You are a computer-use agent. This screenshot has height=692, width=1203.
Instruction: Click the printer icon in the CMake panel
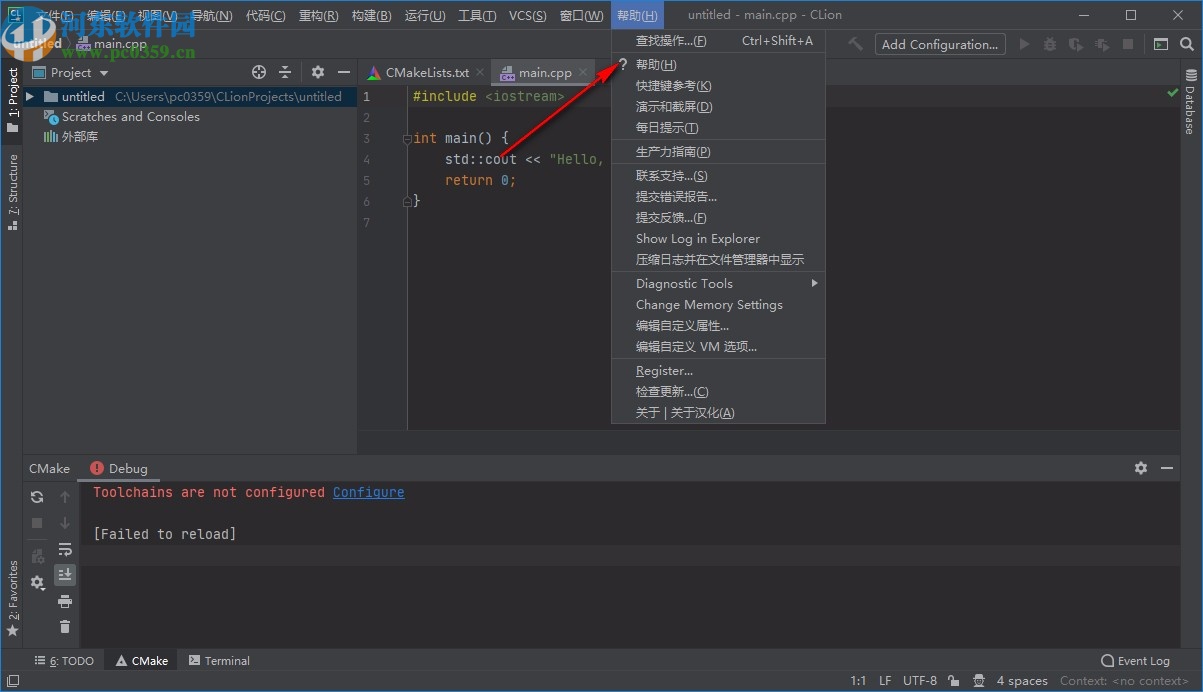[x=65, y=602]
